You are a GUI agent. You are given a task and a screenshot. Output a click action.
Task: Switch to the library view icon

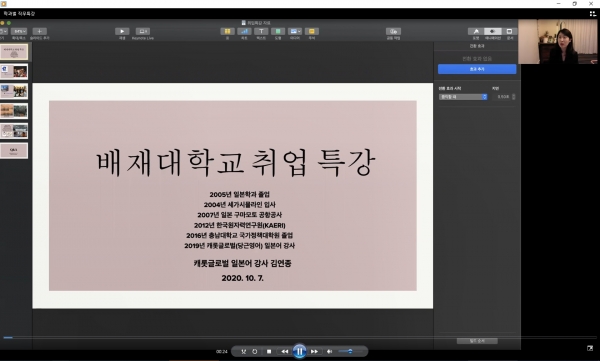(592, 14)
